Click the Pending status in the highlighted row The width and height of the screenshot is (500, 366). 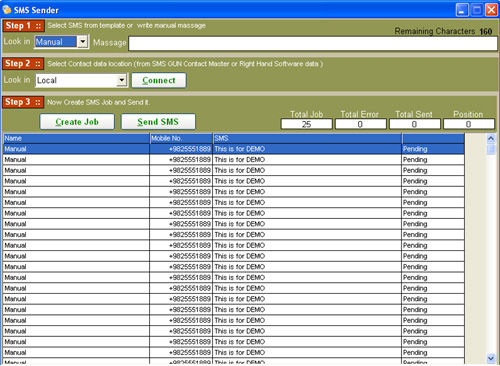433,149
